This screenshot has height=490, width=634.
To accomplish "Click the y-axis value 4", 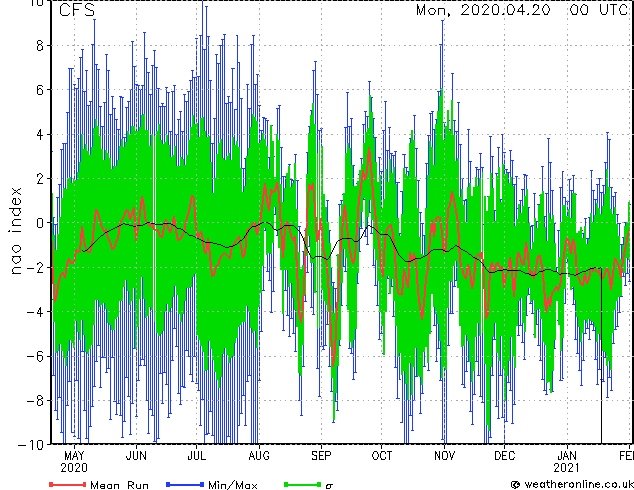I will click(x=40, y=135).
